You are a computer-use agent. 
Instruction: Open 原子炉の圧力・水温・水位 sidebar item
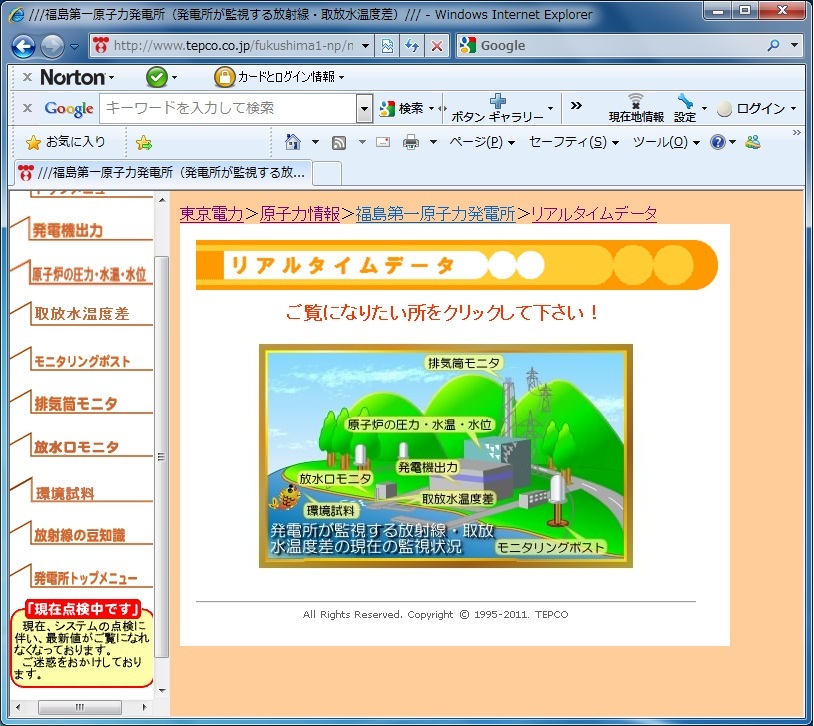(89, 274)
